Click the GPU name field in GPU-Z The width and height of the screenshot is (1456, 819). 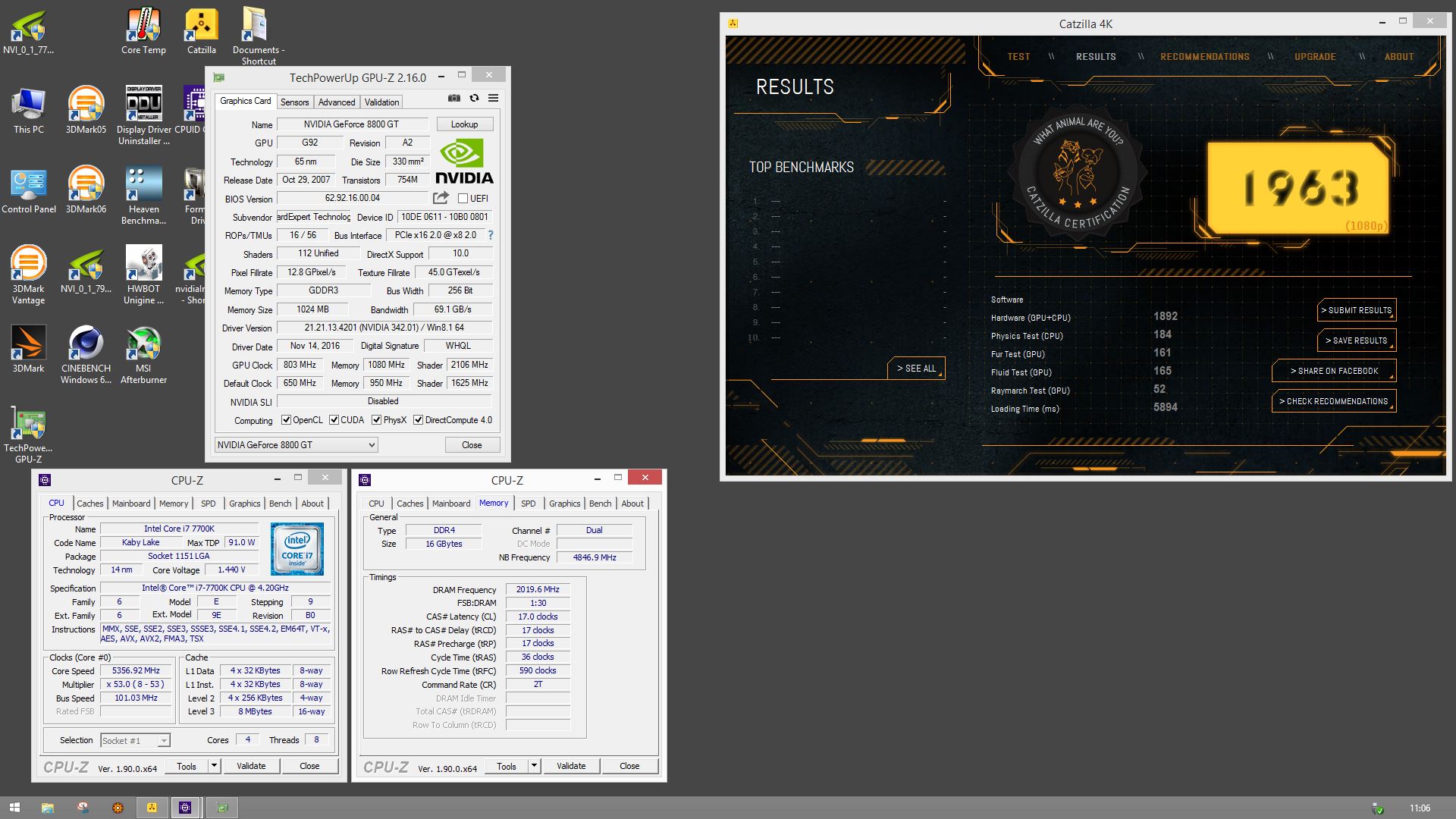[x=352, y=124]
